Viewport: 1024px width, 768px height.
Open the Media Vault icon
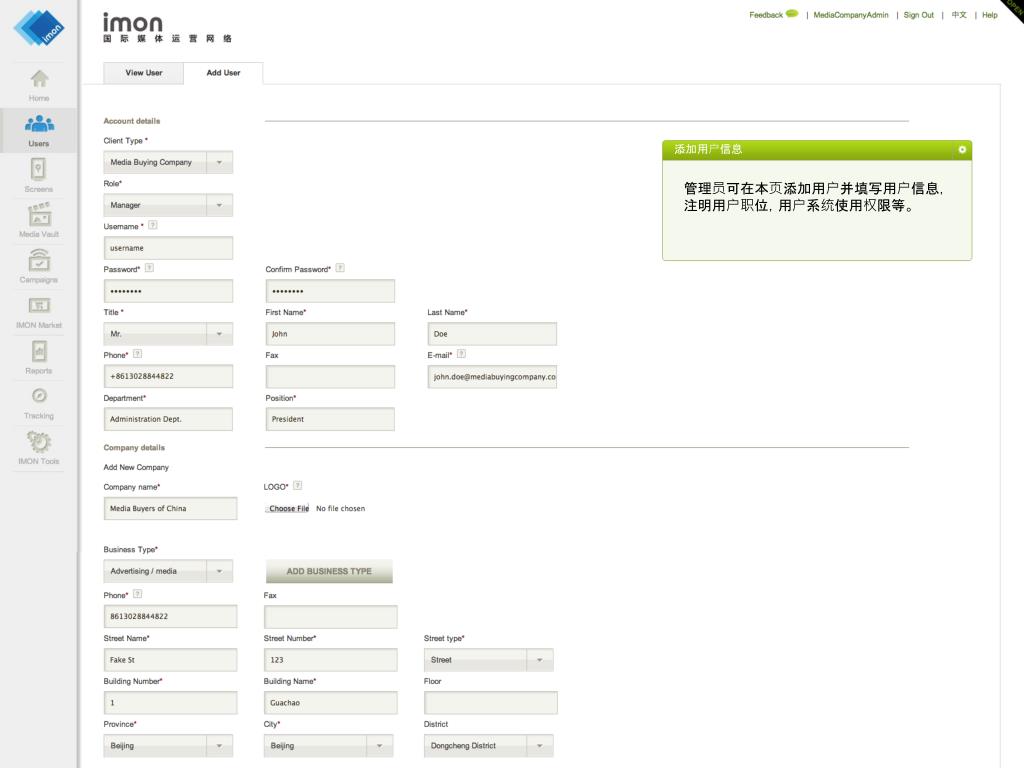coord(39,214)
